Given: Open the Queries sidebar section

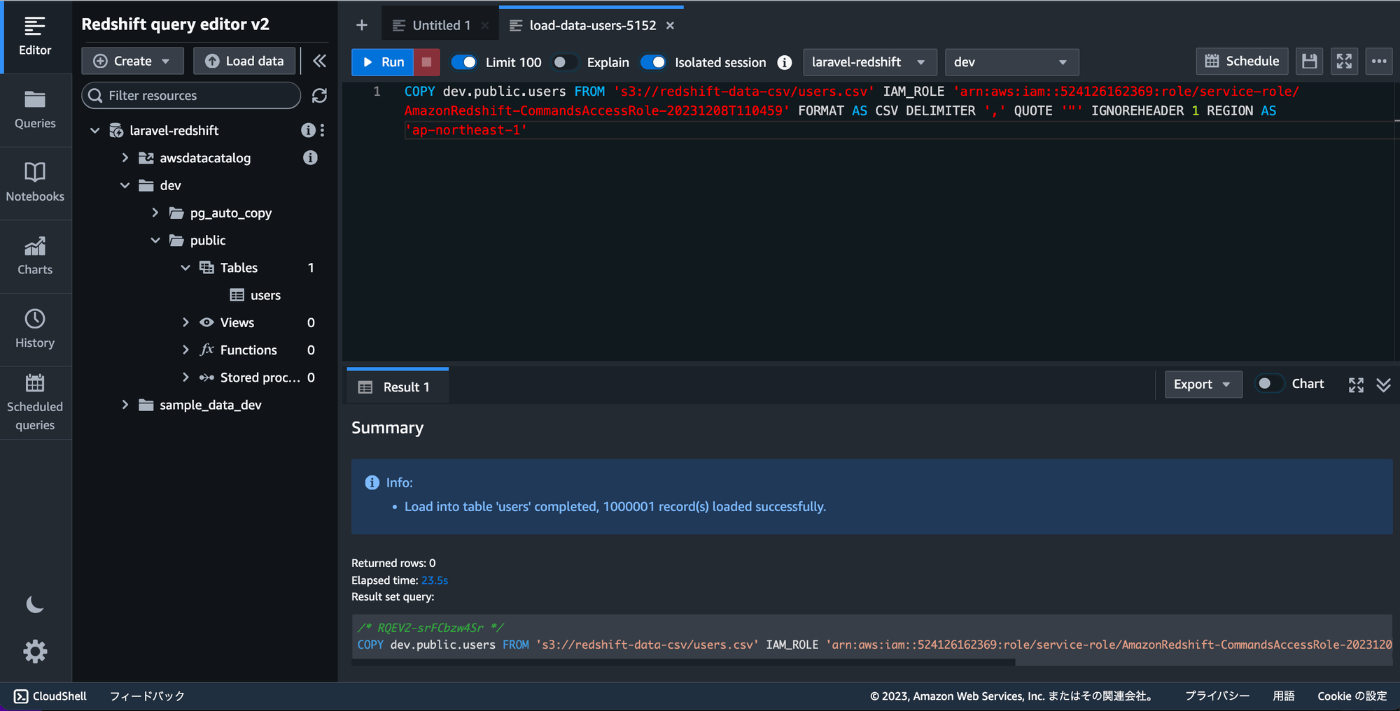Looking at the screenshot, I should (x=35, y=110).
